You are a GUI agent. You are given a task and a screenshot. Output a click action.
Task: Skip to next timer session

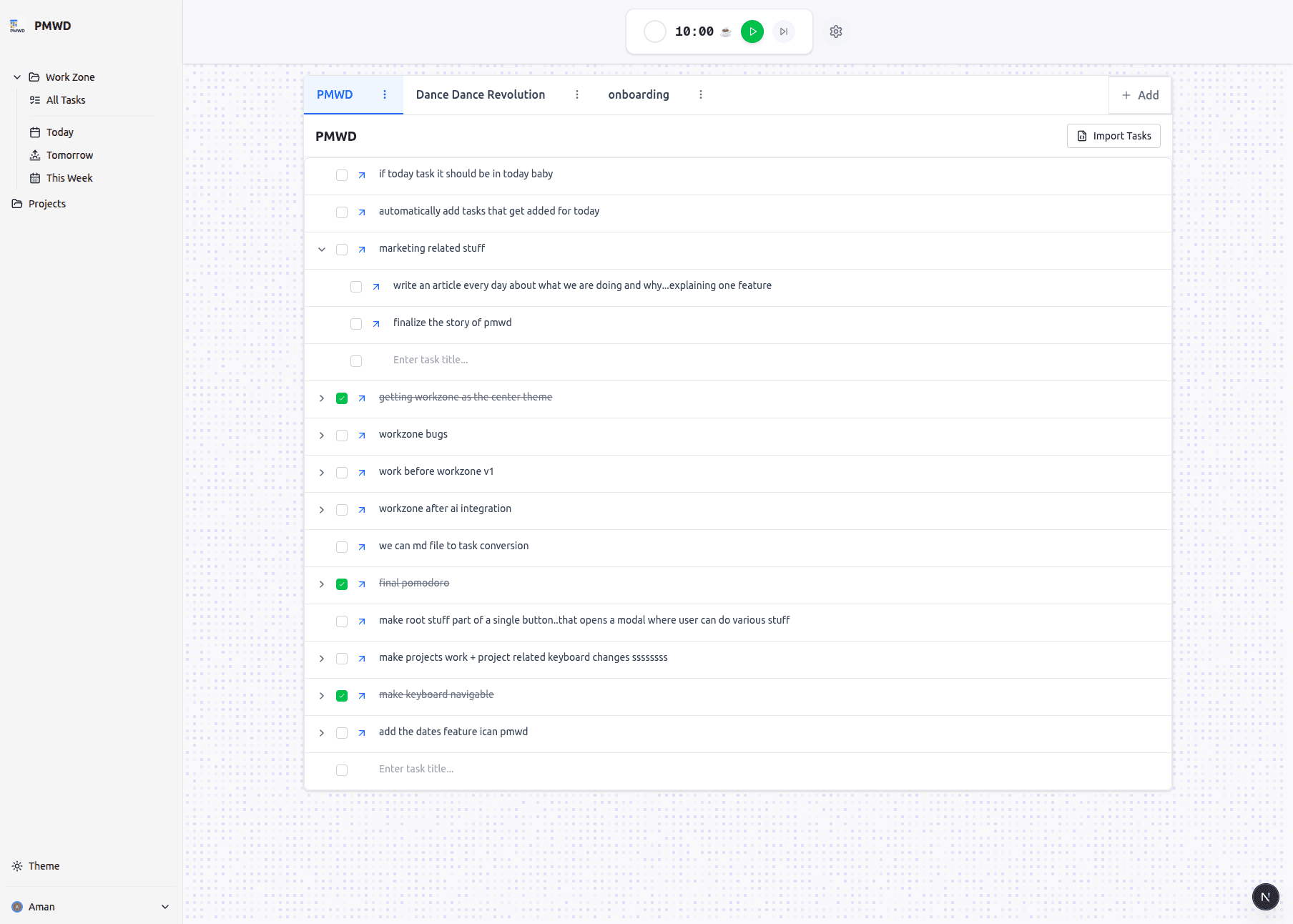(x=784, y=31)
